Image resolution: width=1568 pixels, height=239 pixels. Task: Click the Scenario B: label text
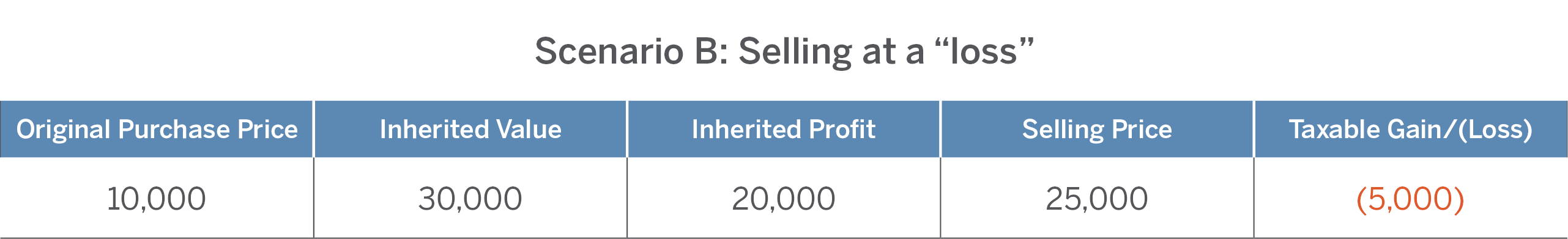click(631, 51)
